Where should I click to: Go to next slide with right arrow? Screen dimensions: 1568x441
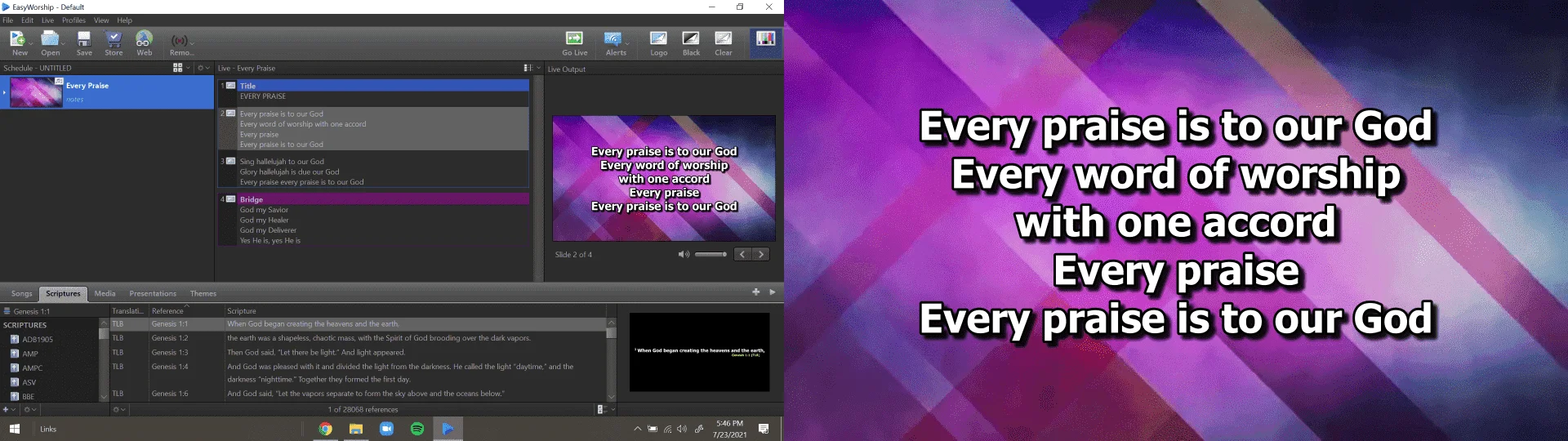click(x=761, y=255)
